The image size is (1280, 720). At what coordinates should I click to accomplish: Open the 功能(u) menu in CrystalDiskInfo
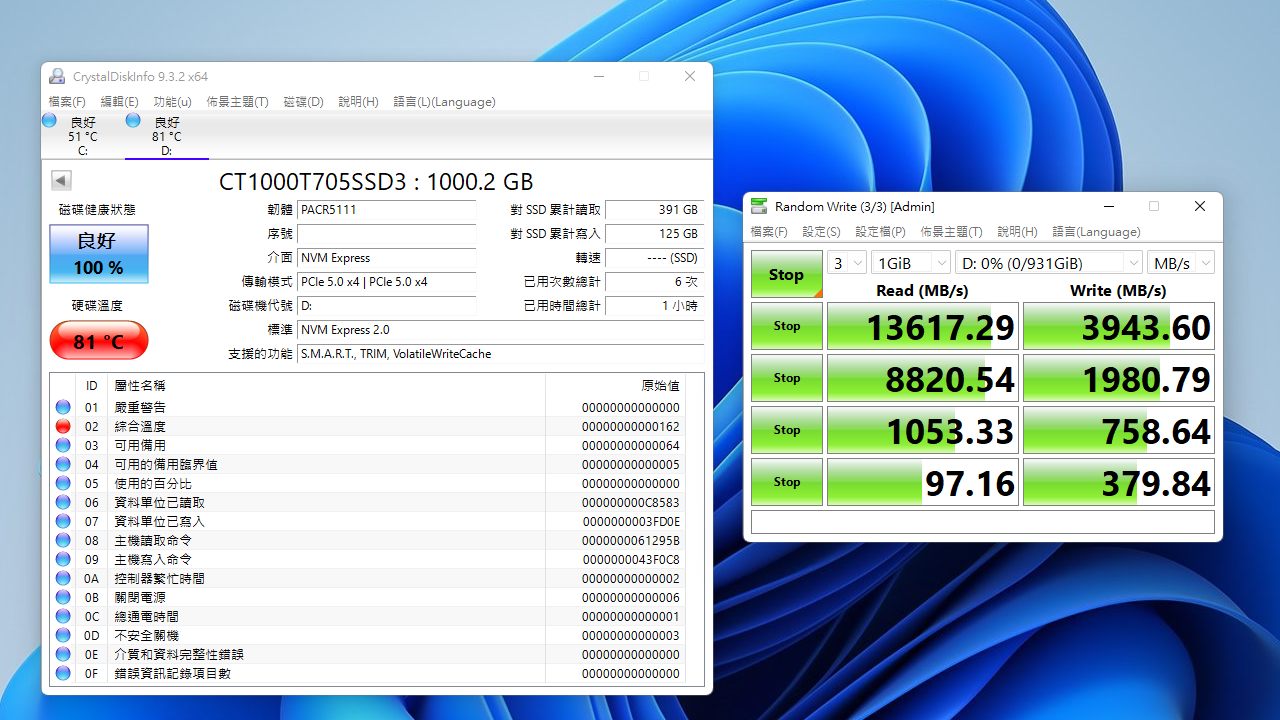172,101
